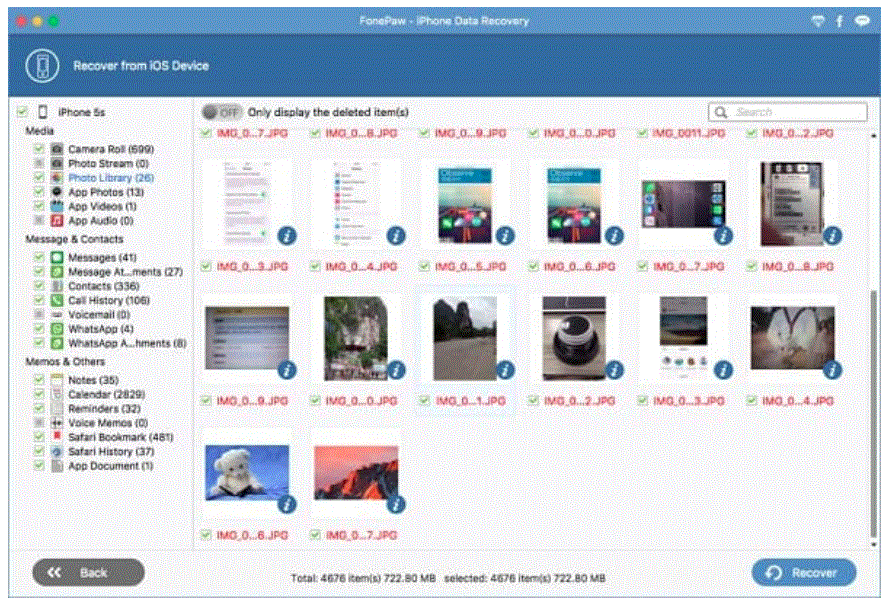
Task: Click the selected: 4676 item(s) status text
Action: (524, 578)
